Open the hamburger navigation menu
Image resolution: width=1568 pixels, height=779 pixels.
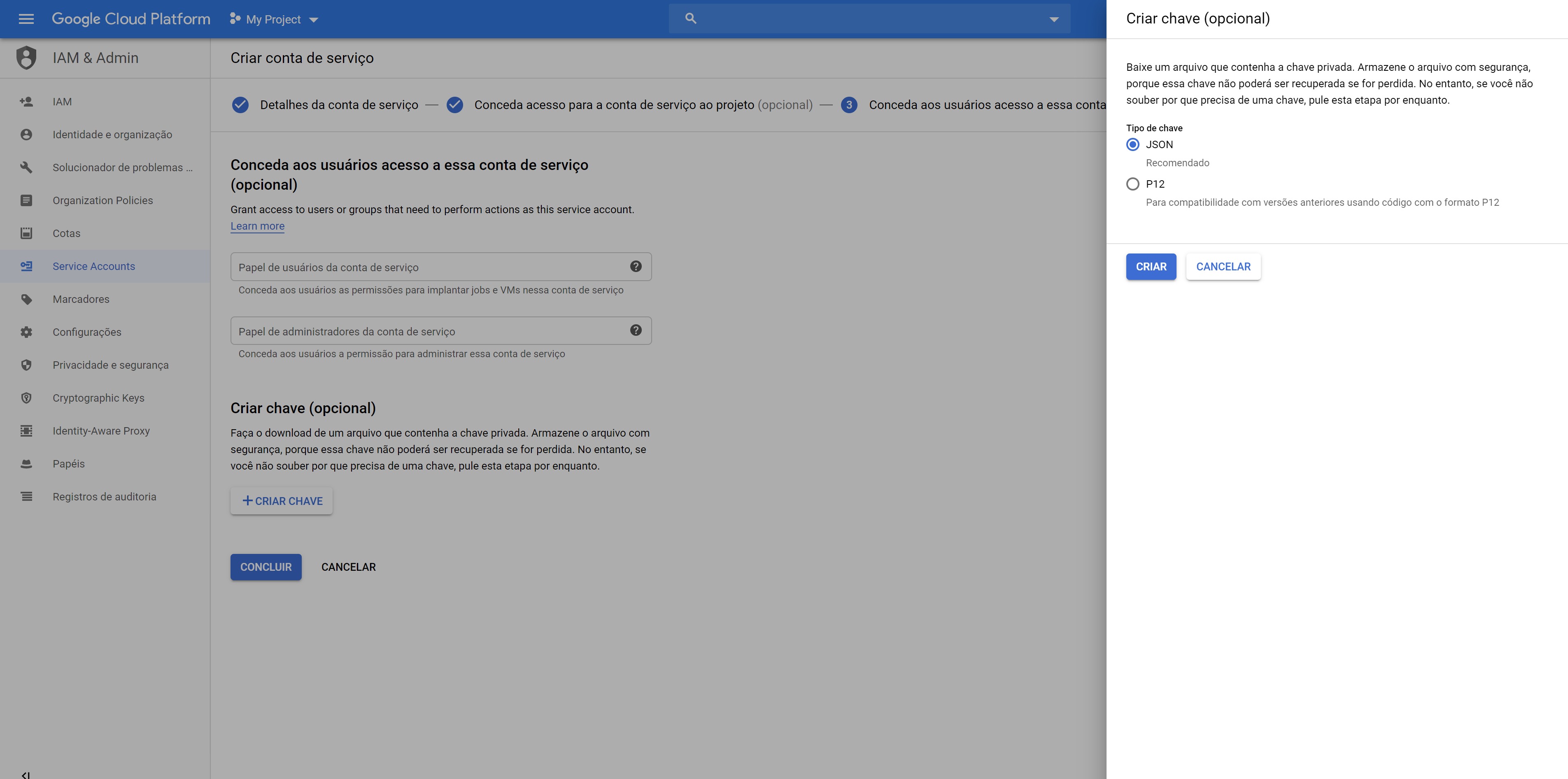coord(26,19)
